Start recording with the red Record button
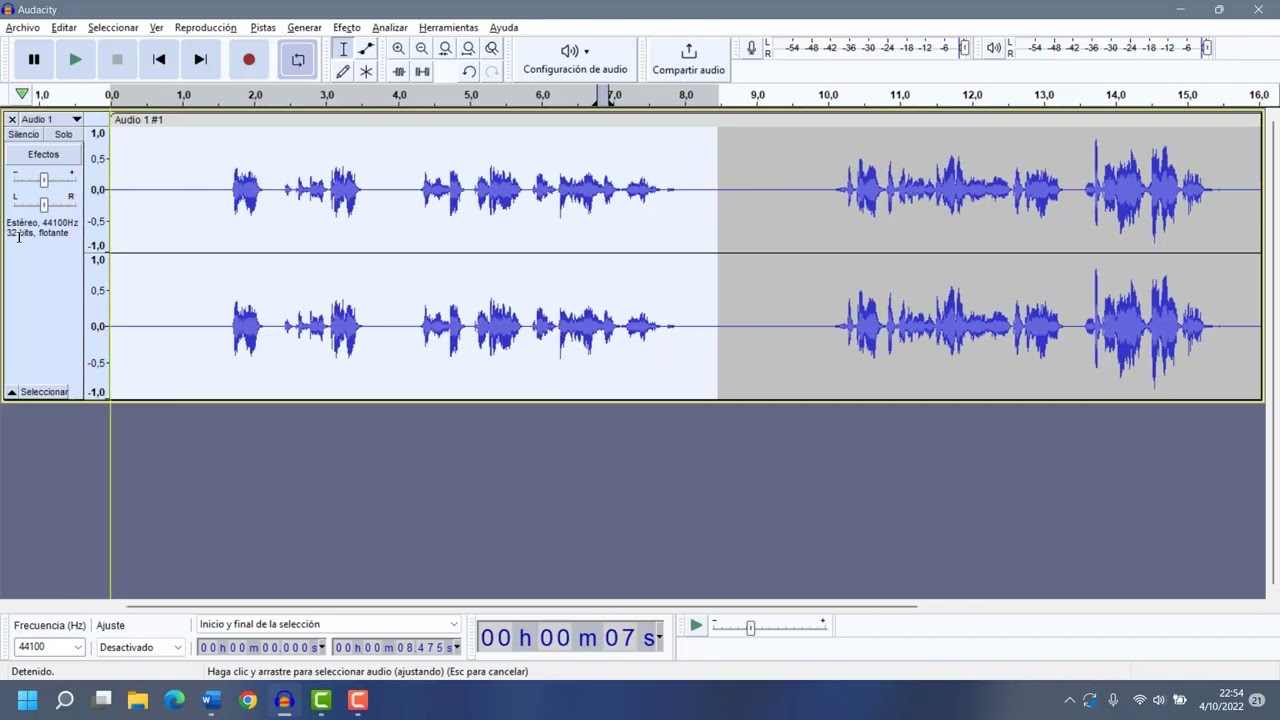 (x=249, y=60)
